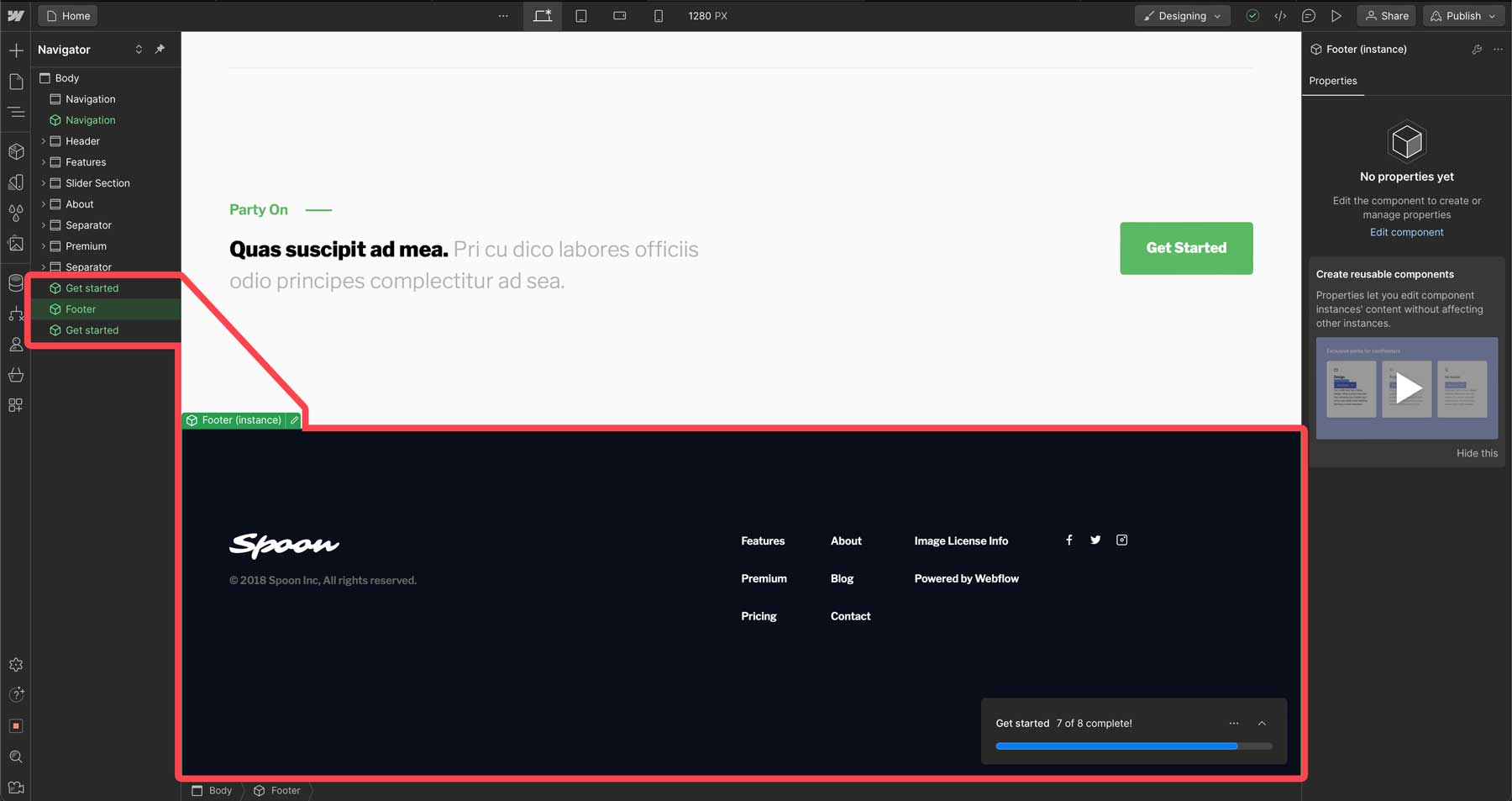Switch to mobile portrait breakpoint

(x=658, y=15)
